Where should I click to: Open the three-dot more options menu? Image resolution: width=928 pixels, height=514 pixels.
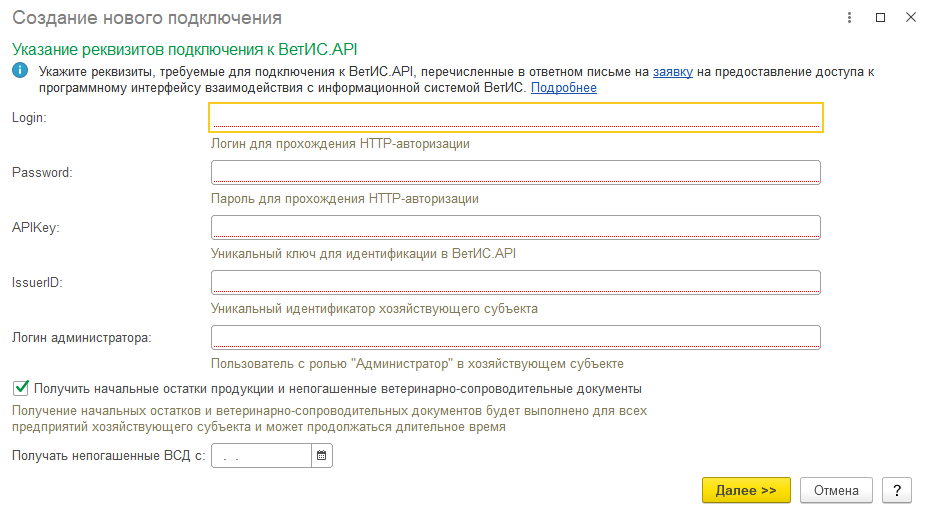pyautogui.click(x=849, y=18)
